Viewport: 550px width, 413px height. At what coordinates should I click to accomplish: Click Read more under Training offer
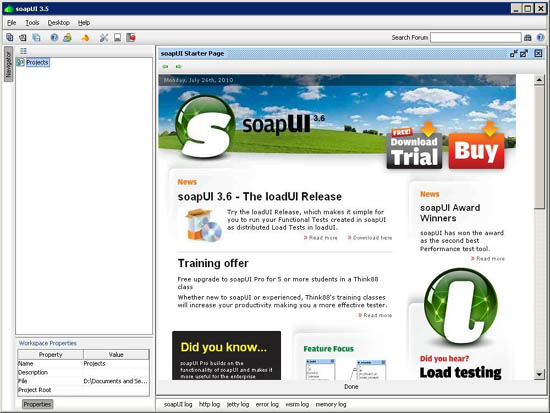(x=375, y=315)
